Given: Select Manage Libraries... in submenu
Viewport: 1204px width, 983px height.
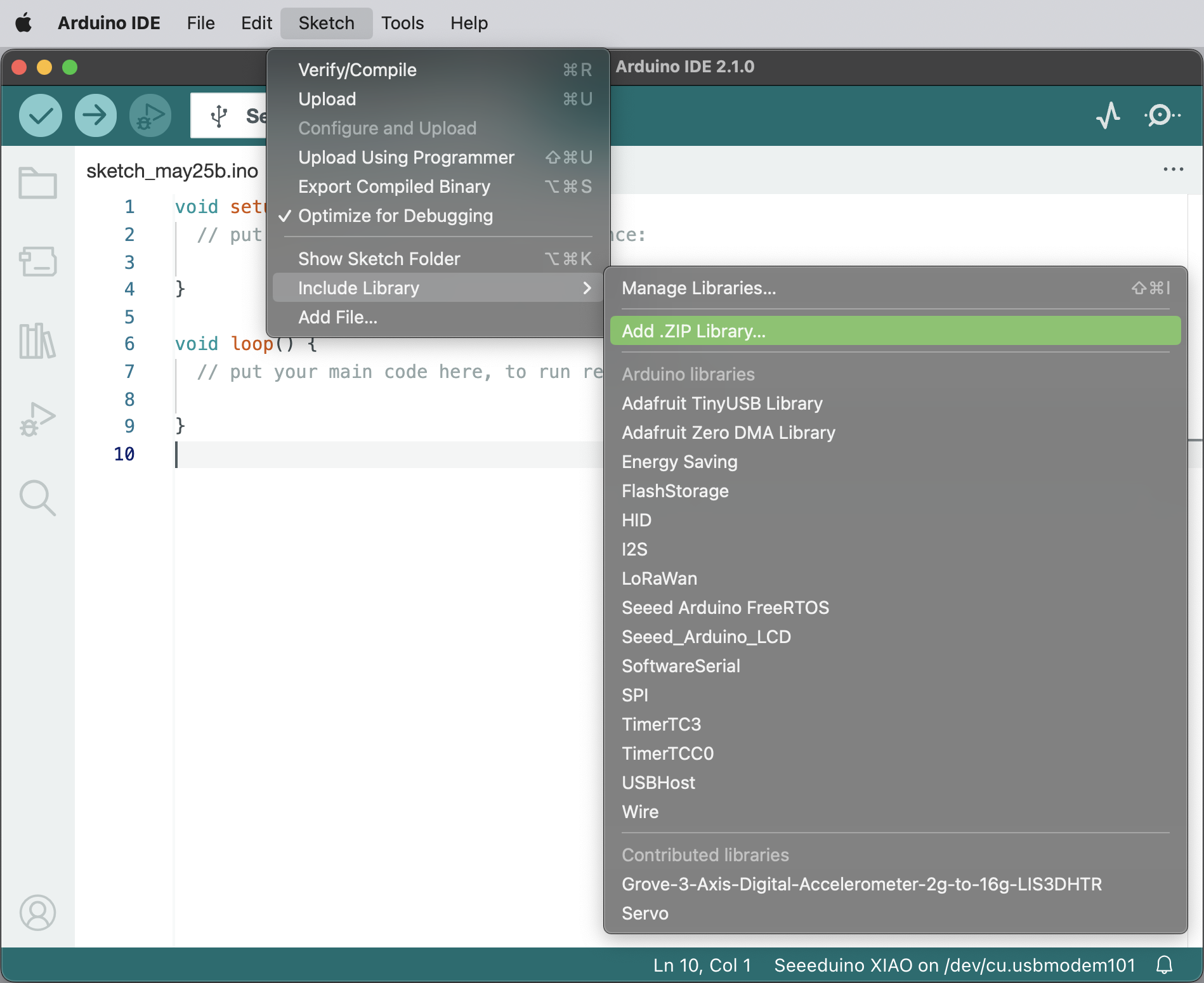Looking at the screenshot, I should (896, 288).
